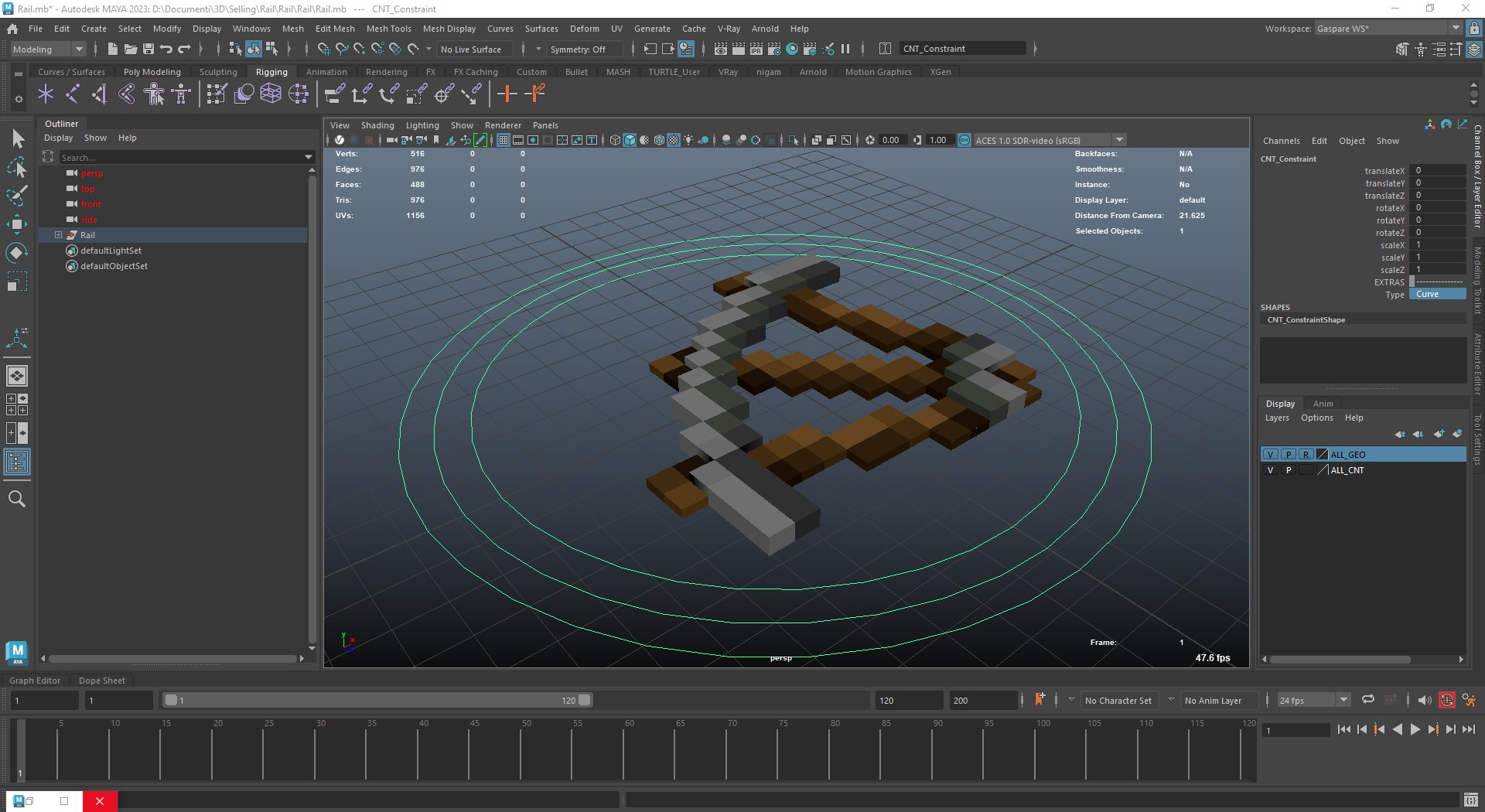
Task: Click the Open Scene folder icon
Action: coord(131,49)
